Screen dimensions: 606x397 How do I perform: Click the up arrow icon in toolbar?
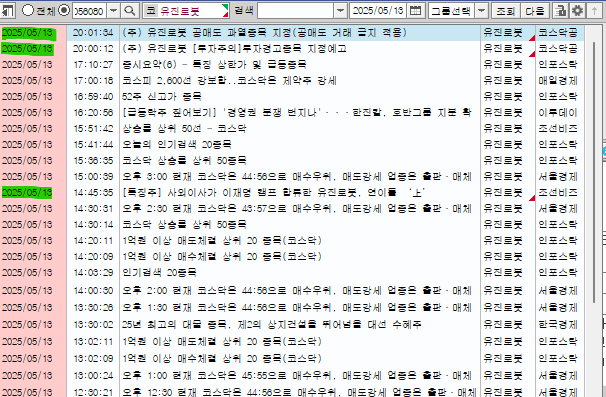tap(594, 11)
